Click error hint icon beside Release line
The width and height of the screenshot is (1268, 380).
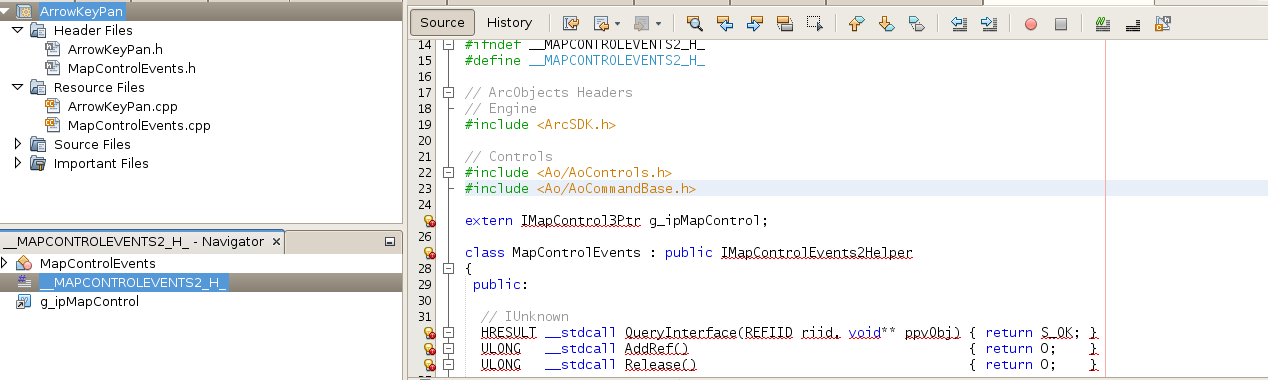[x=429, y=365]
